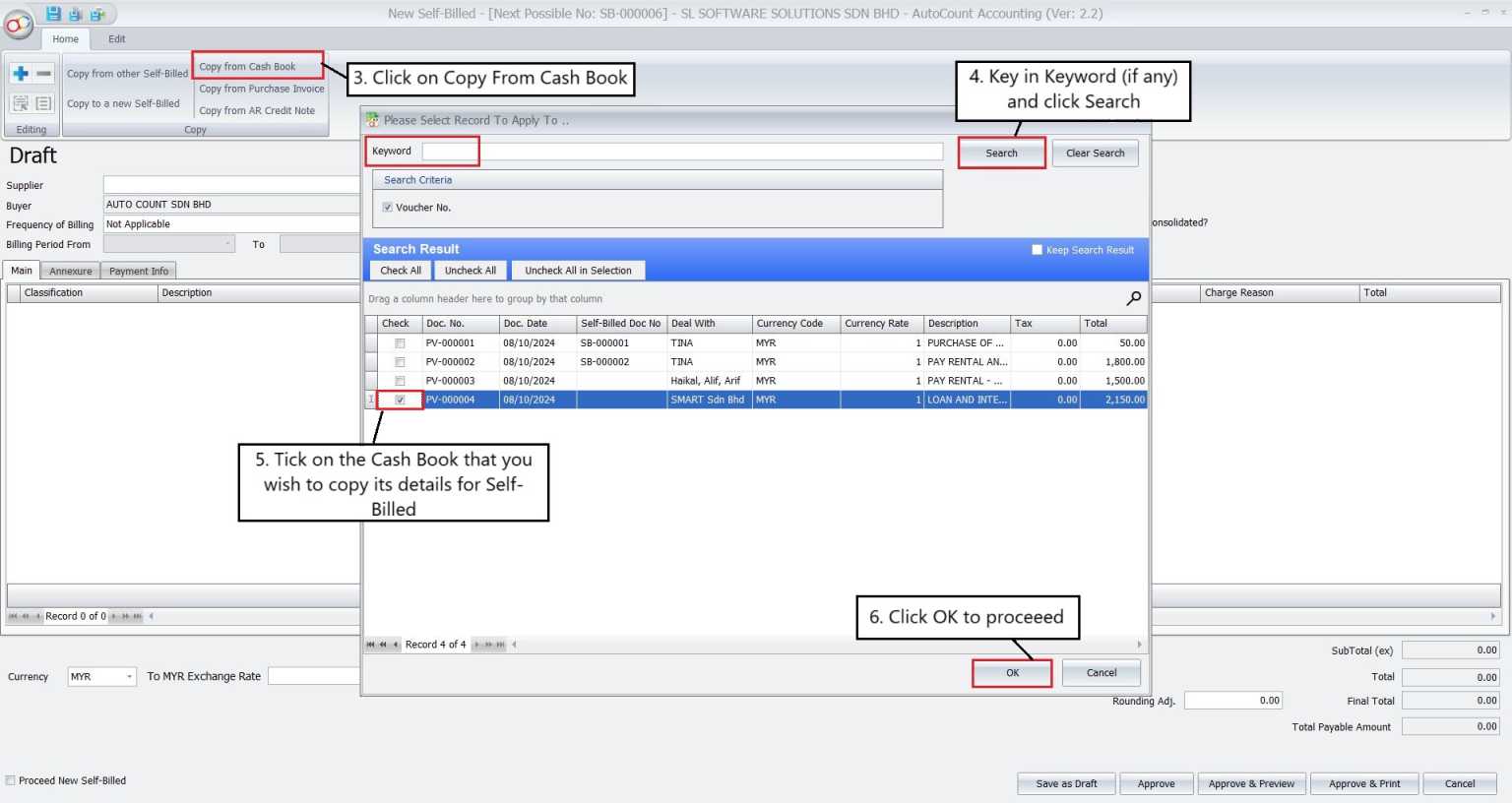The height and width of the screenshot is (803, 1512).
Task: Click Uncheck All in Selection button
Action: pos(579,271)
